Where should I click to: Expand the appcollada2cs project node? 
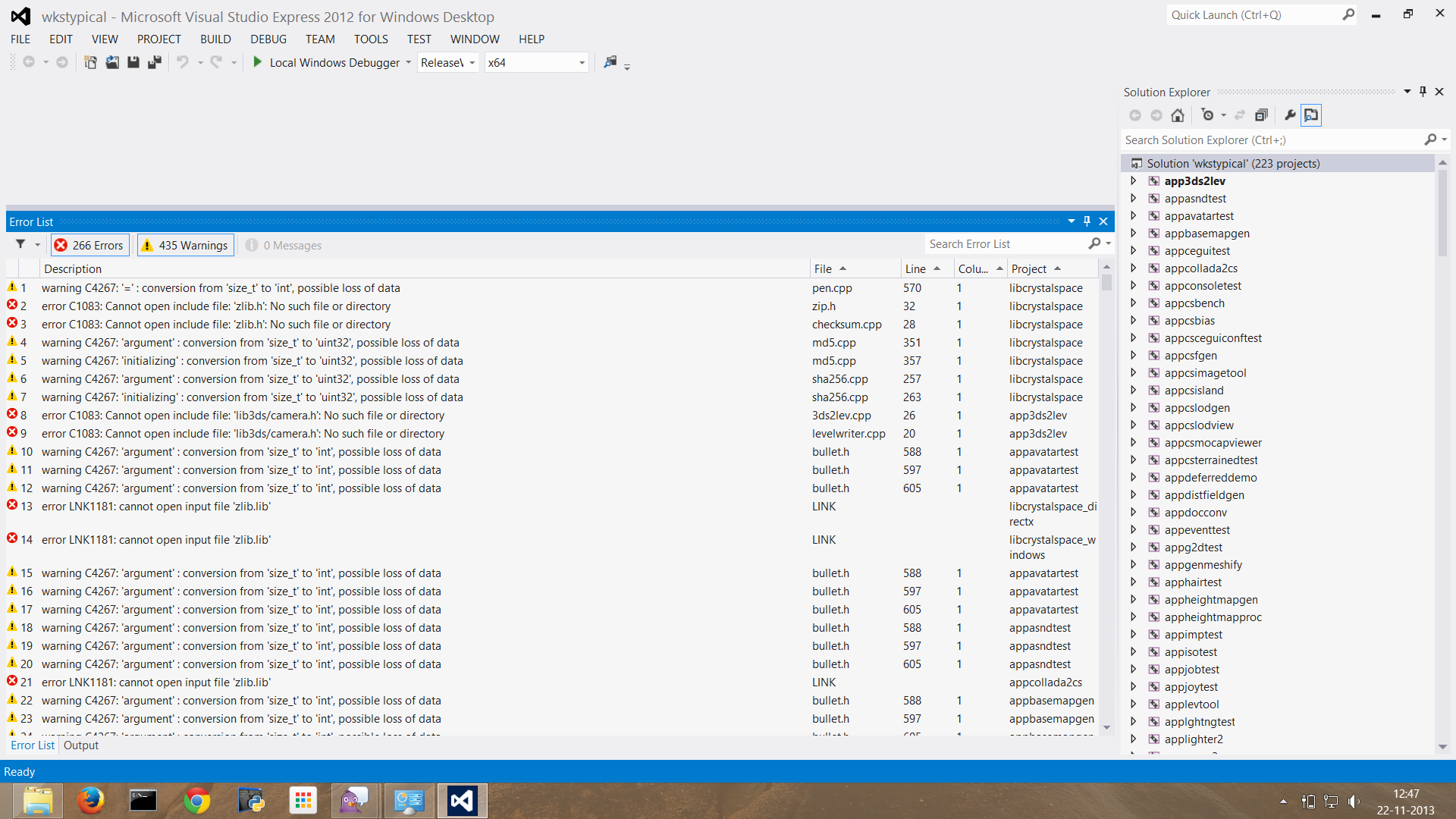click(1134, 268)
